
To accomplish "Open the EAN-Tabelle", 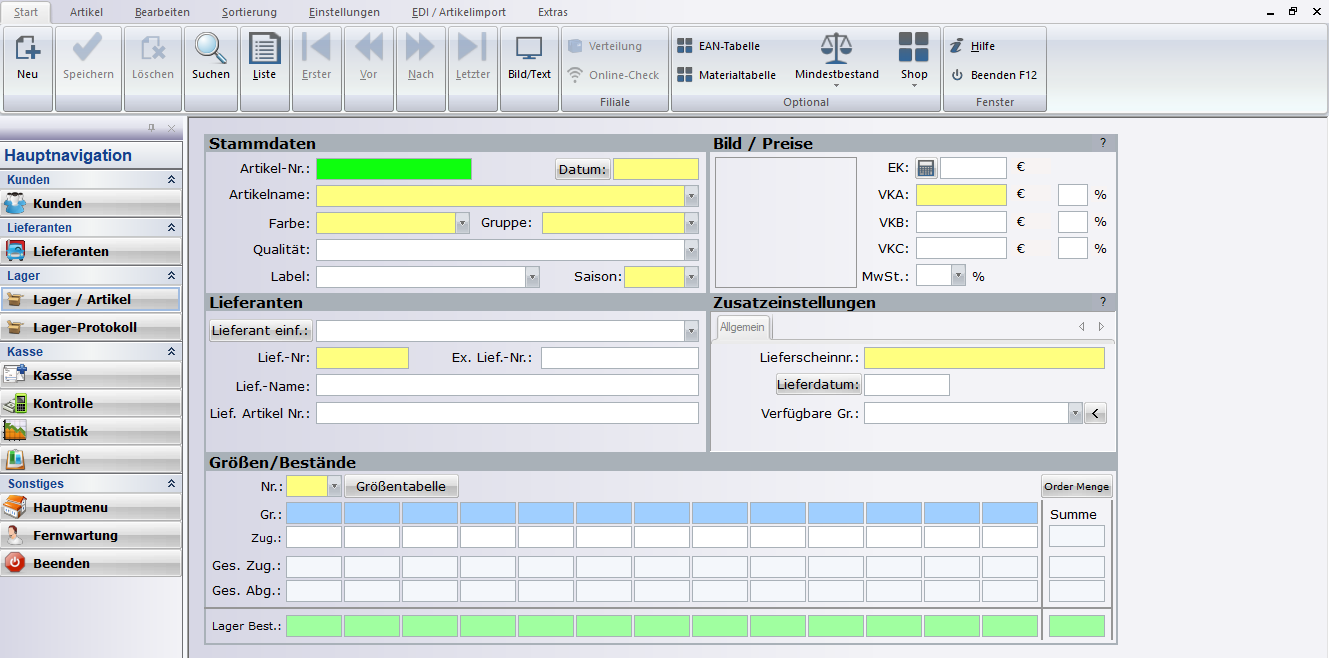I will click(x=719, y=46).
